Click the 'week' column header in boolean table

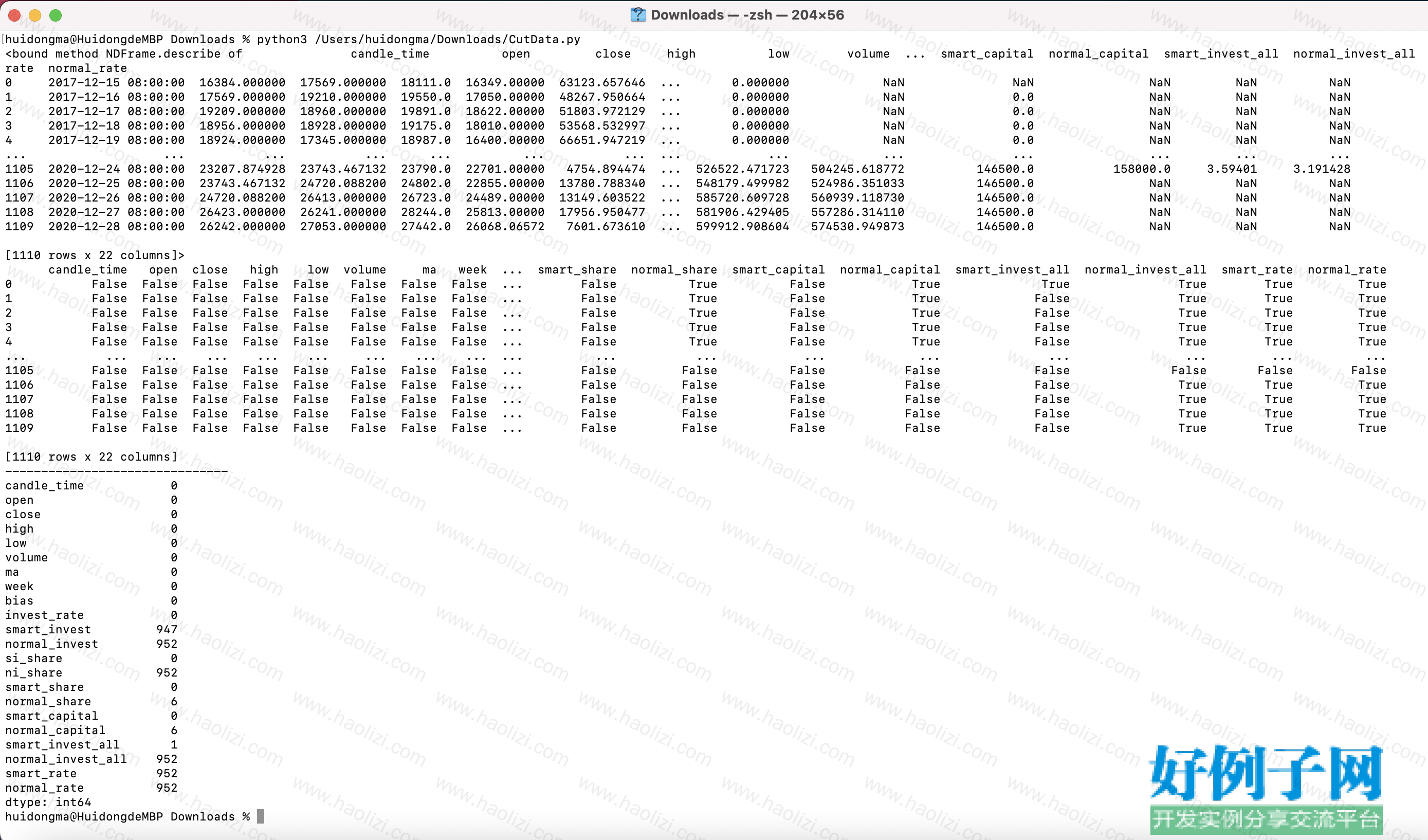tap(472, 270)
